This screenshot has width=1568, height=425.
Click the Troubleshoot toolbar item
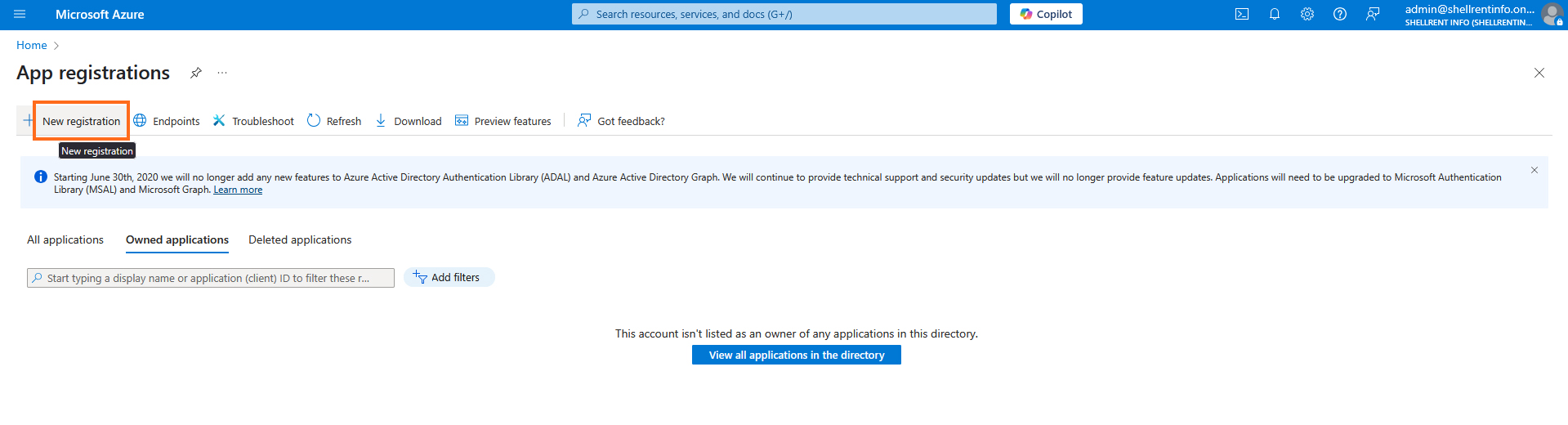[253, 121]
